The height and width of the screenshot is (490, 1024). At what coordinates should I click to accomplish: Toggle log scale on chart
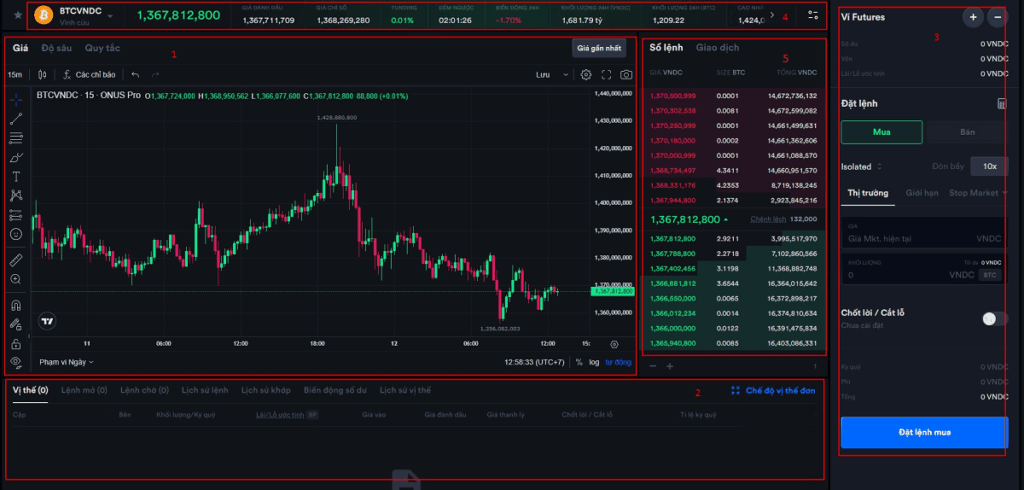click(594, 362)
